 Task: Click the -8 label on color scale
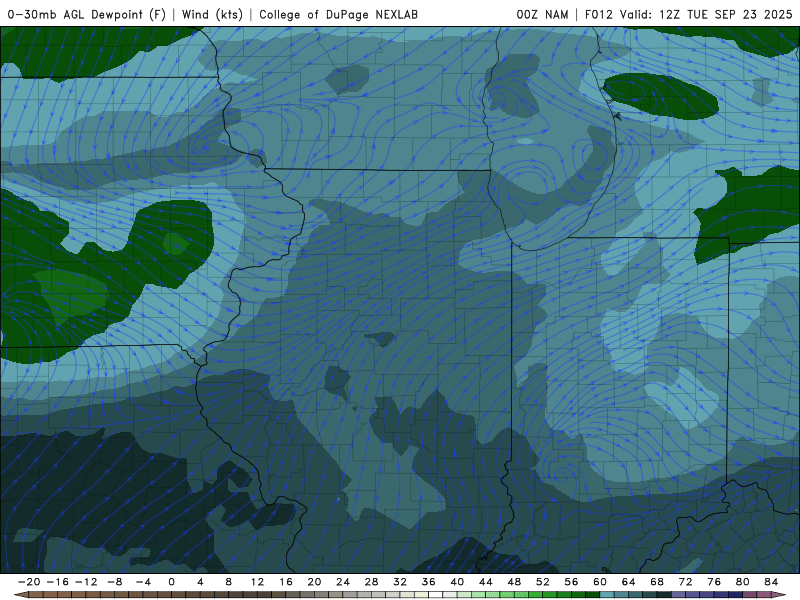[x=114, y=582]
